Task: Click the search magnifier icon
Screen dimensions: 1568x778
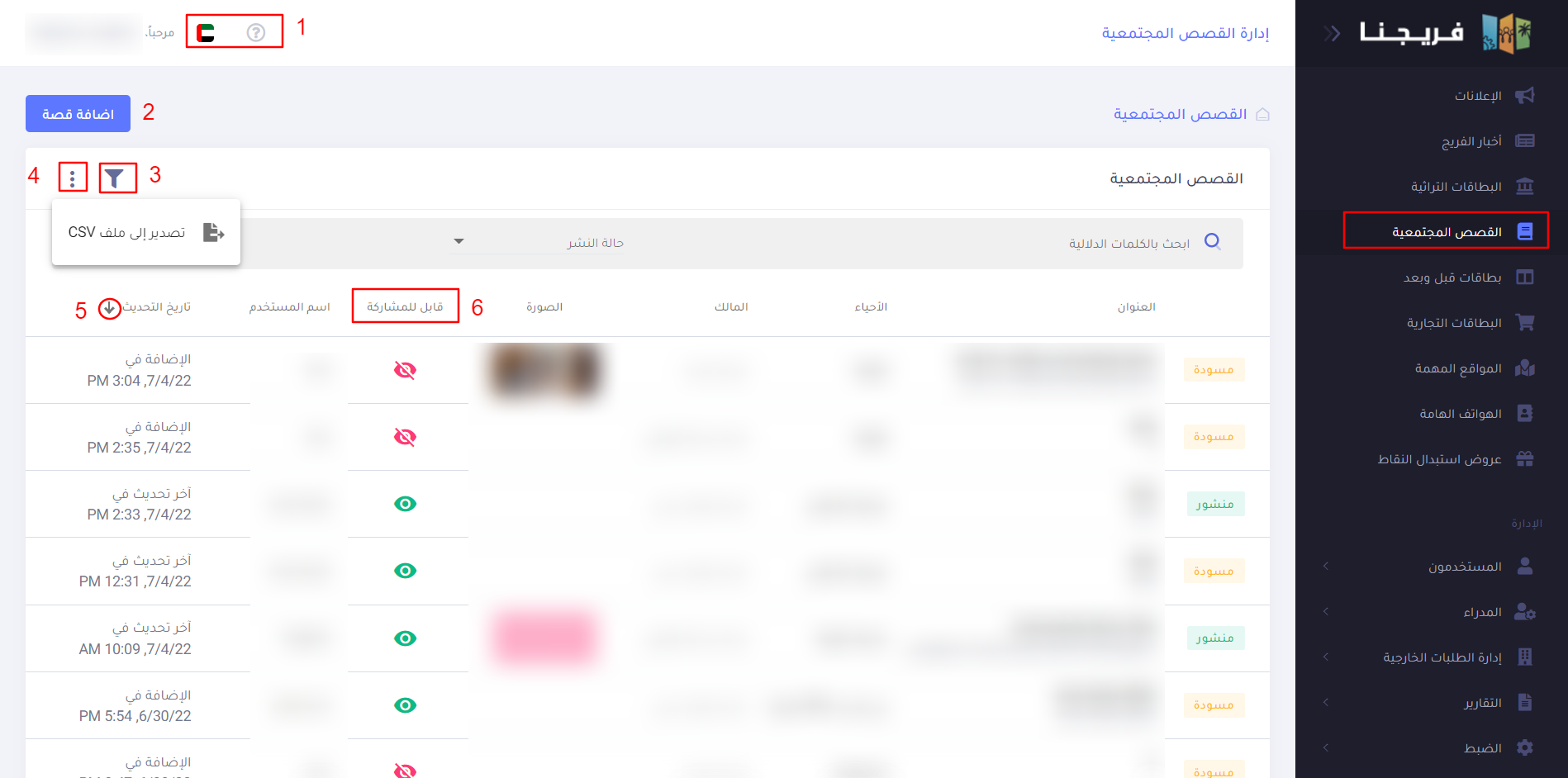Action: pyautogui.click(x=1212, y=241)
